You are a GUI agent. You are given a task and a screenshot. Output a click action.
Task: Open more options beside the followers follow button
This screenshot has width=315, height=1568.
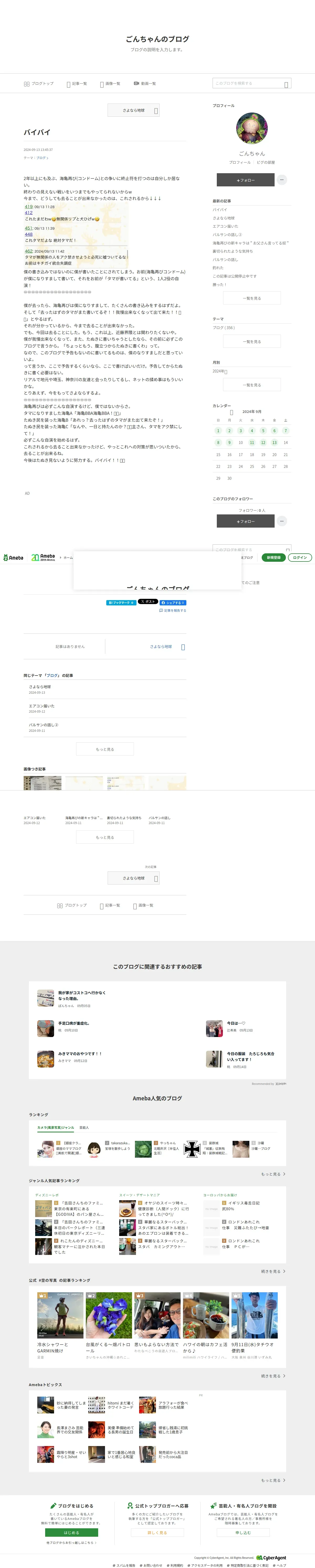[x=282, y=521]
